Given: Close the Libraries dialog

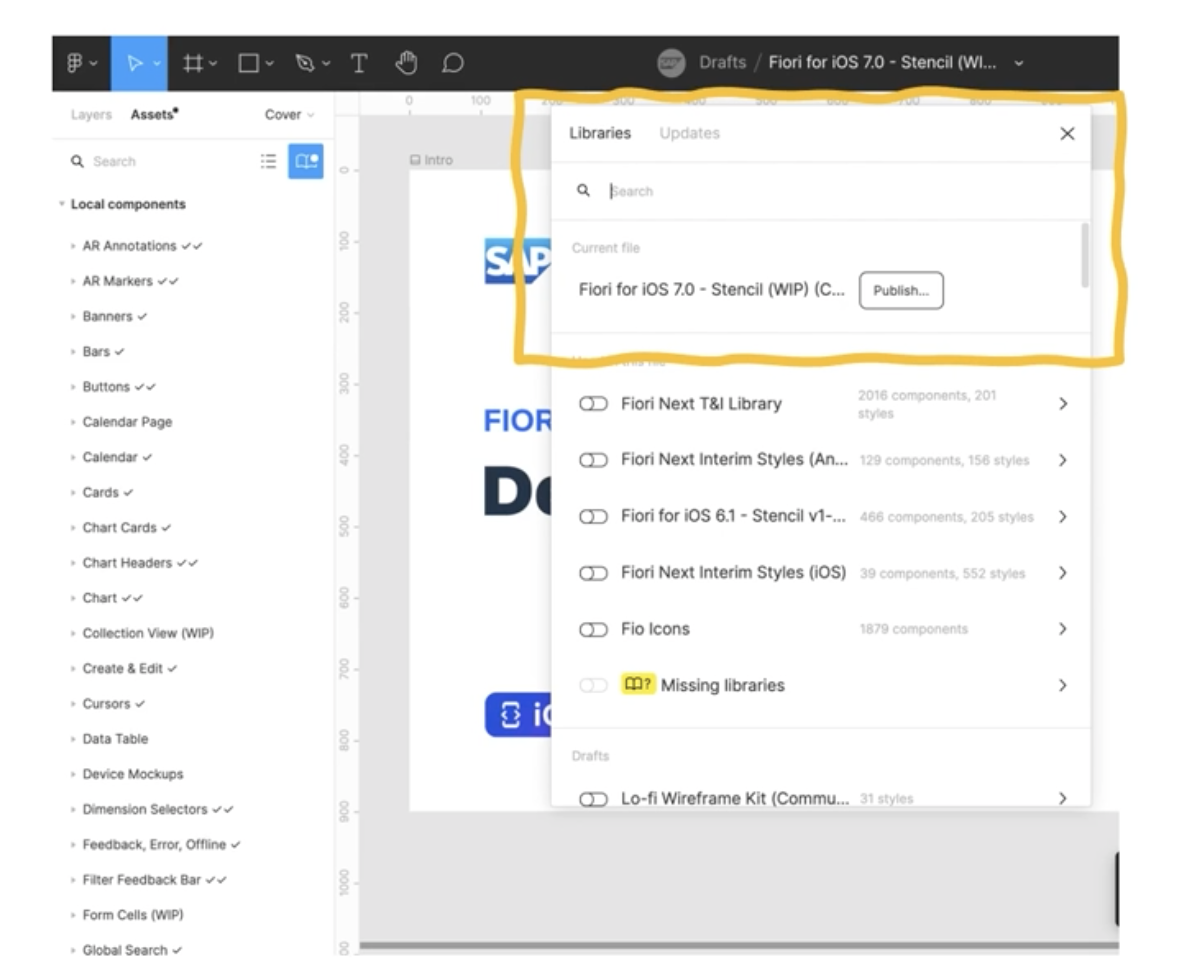Looking at the screenshot, I should [1067, 133].
